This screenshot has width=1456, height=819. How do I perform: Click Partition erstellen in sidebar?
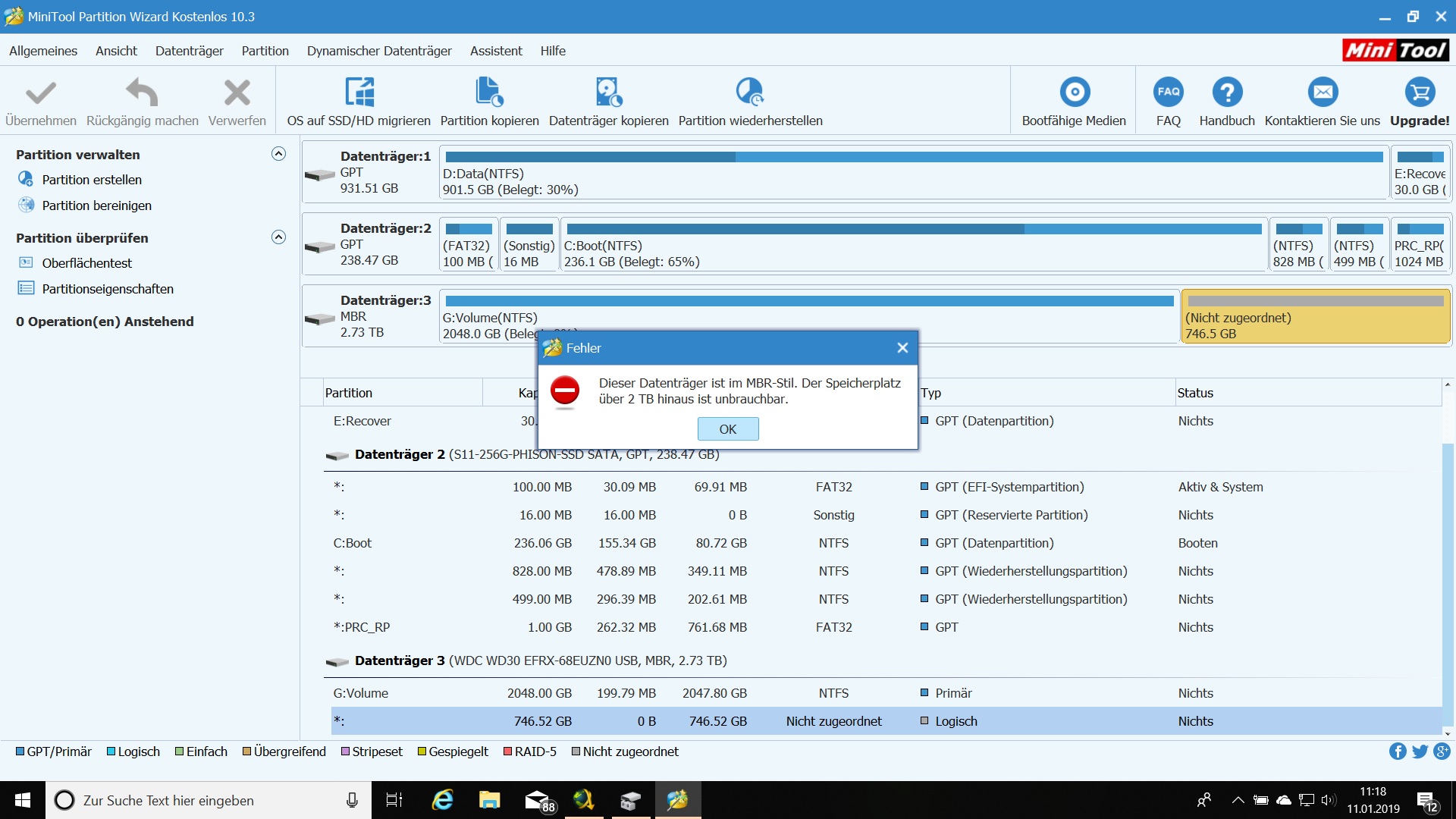91,180
